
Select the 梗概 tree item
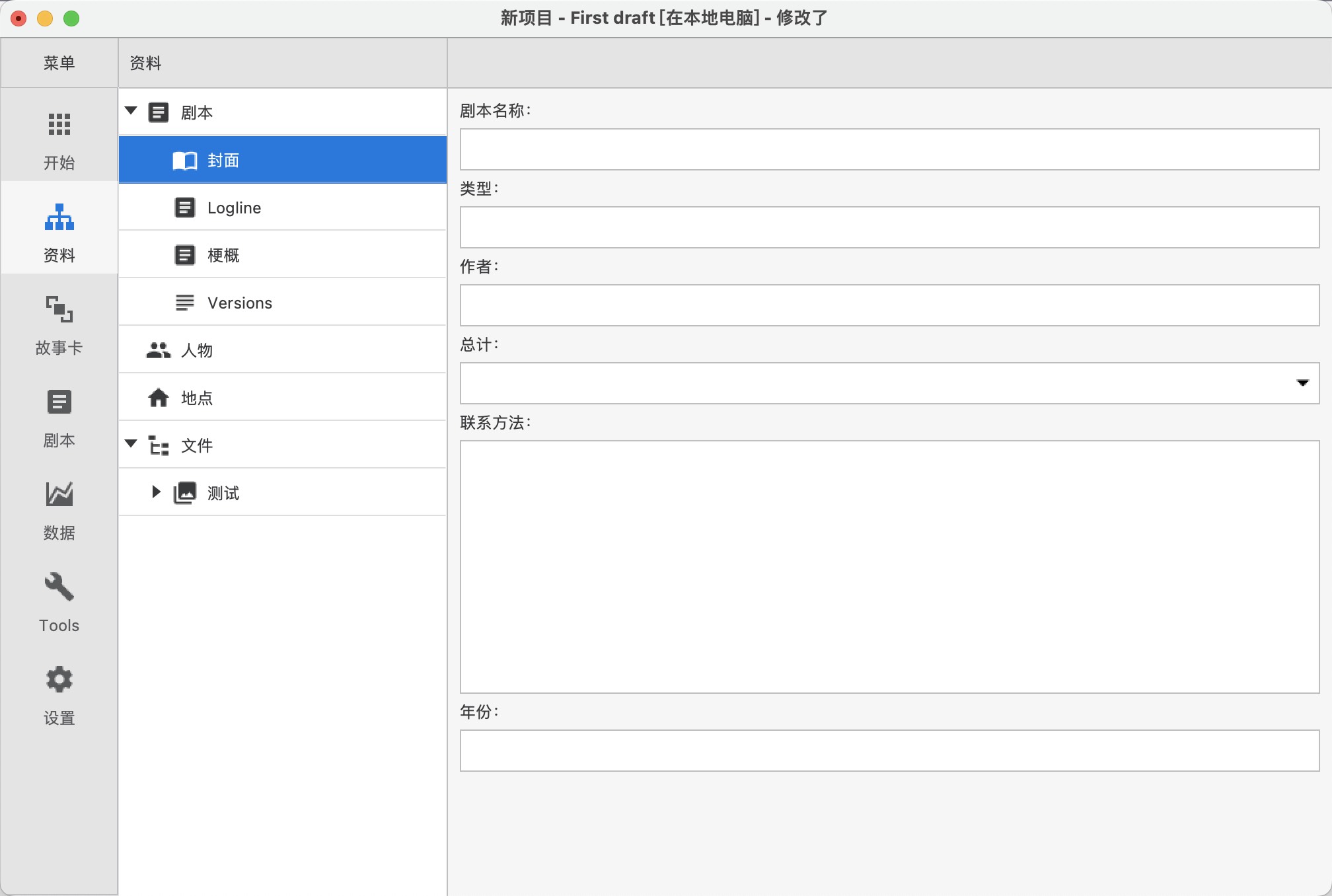click(223, 256)
